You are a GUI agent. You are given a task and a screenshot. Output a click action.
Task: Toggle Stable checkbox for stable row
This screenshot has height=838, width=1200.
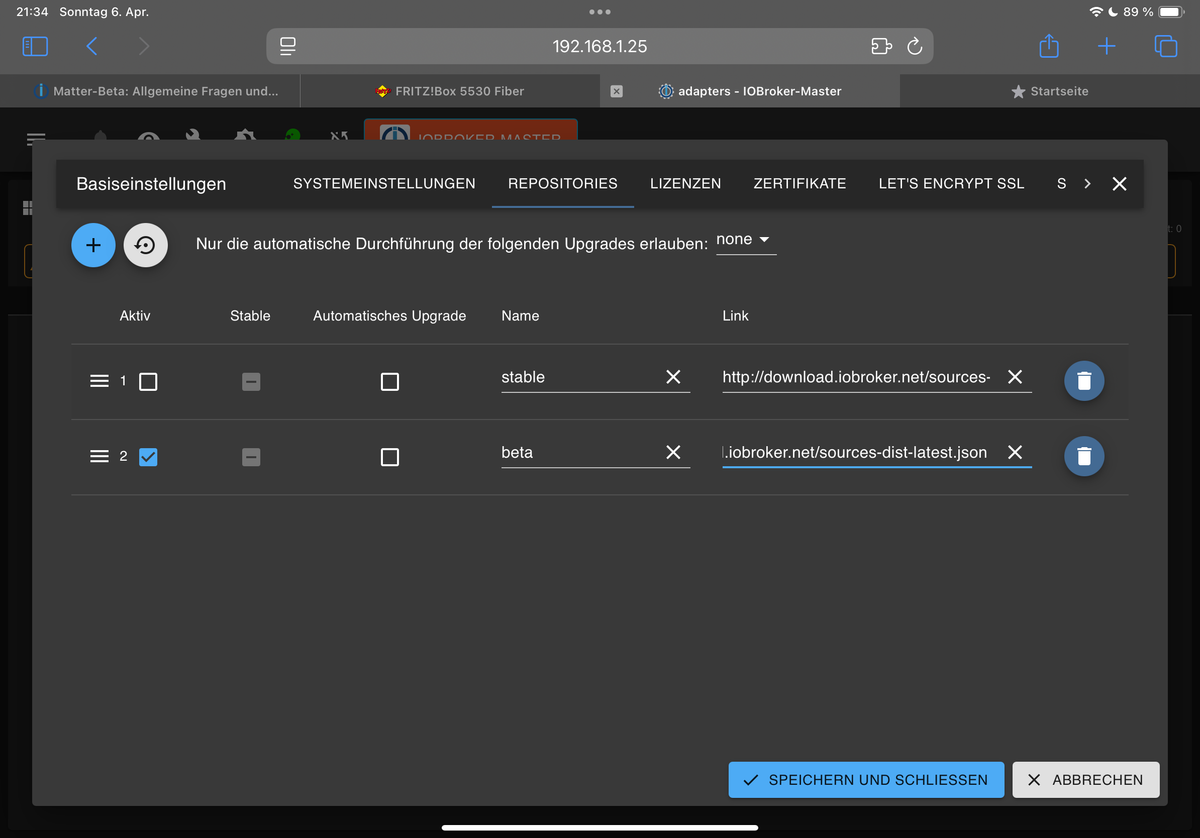tap(251, 381)
